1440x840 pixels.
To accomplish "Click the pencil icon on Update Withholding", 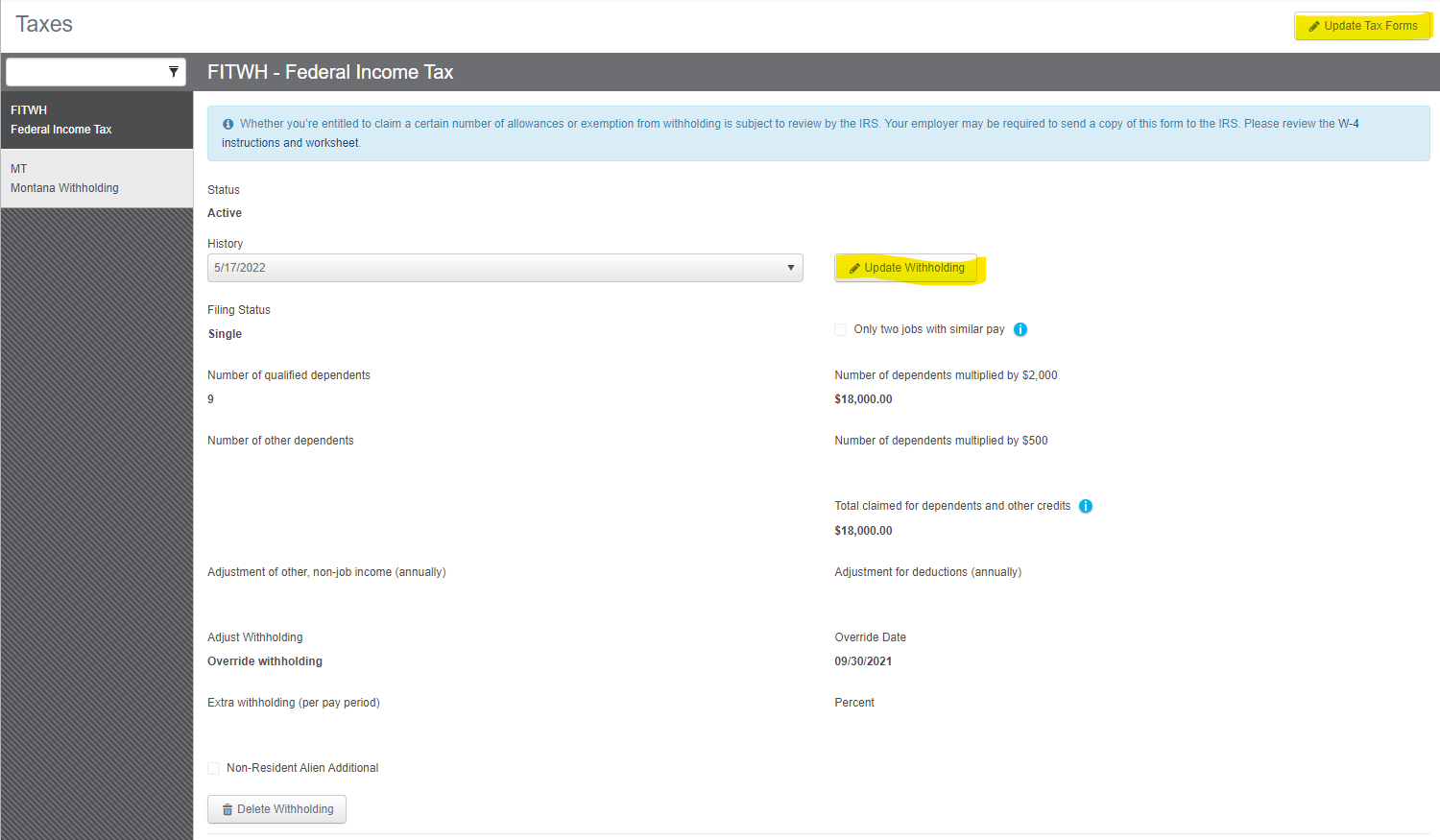I will [854, 269].
